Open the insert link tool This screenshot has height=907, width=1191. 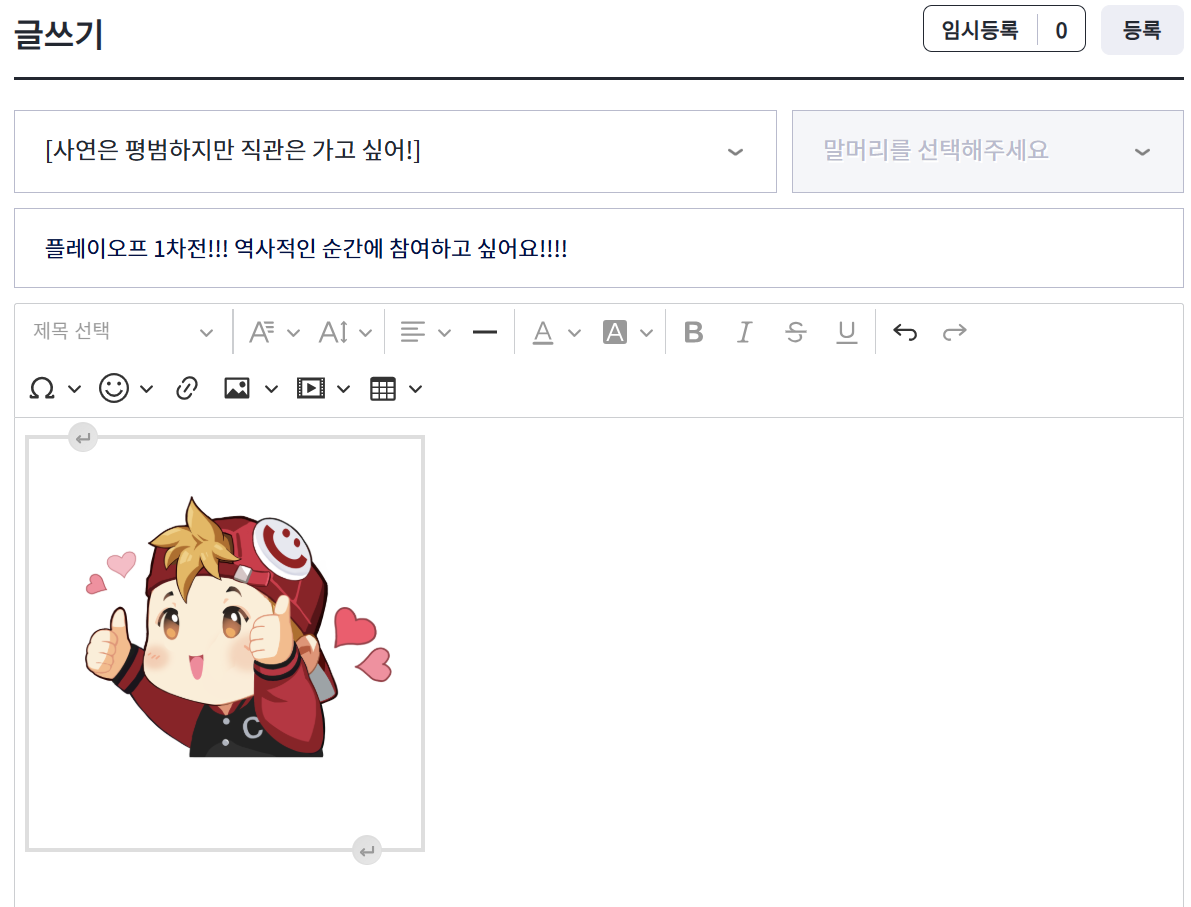tap(187, 388)
